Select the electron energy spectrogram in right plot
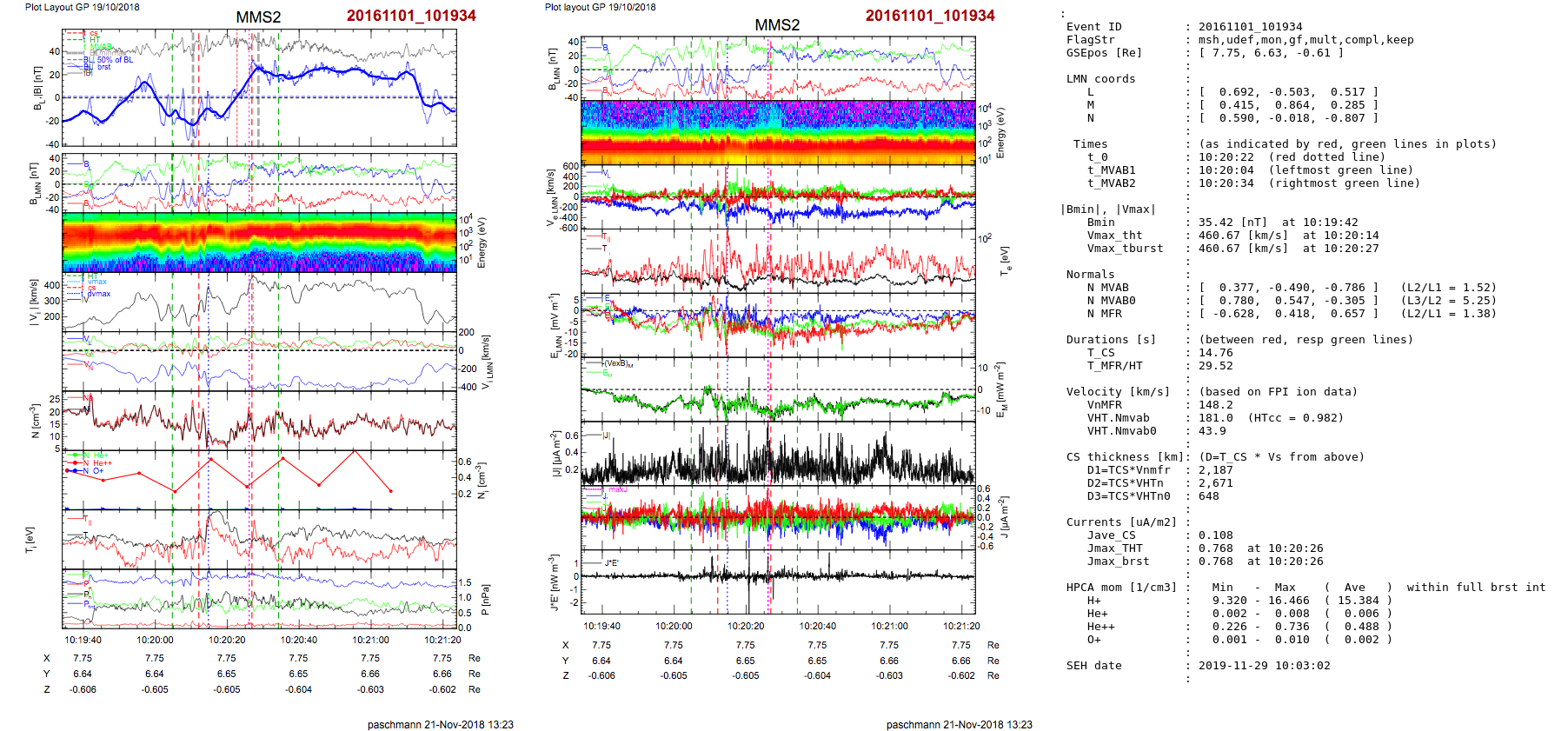This screenshot has width=1568, height=731. click(778, 133)
